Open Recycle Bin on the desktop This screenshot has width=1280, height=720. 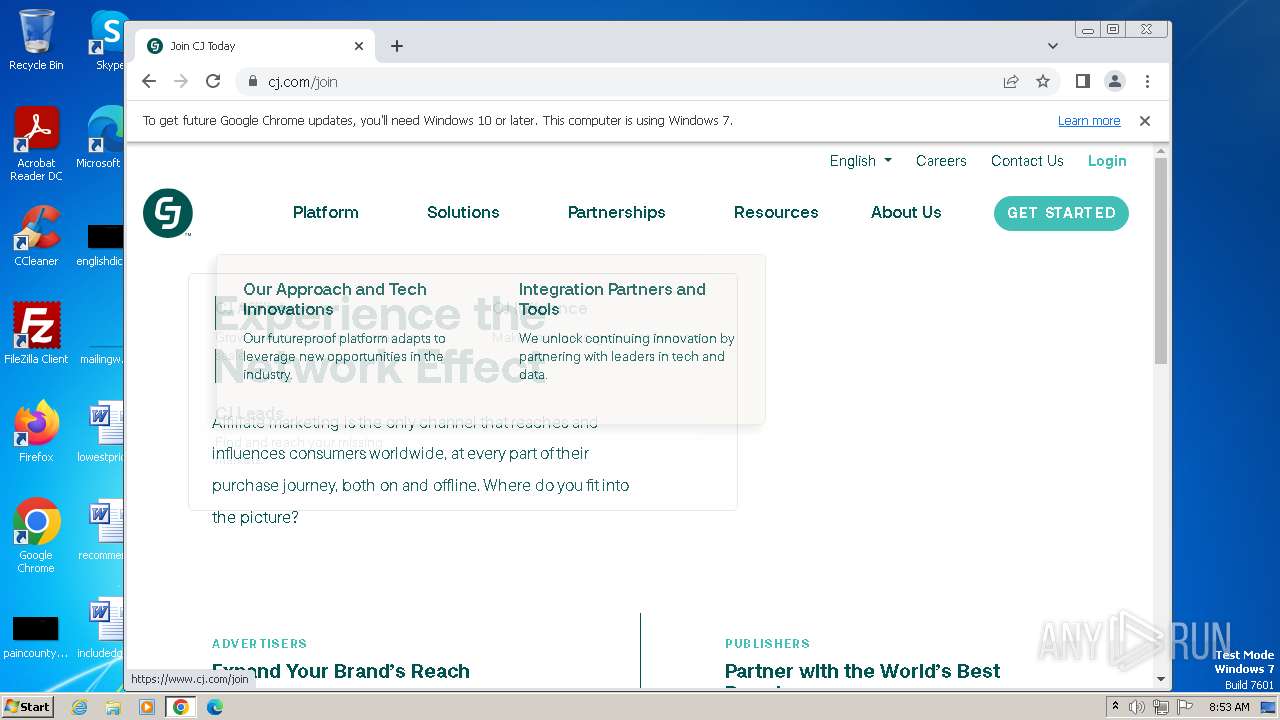[36, 40]
